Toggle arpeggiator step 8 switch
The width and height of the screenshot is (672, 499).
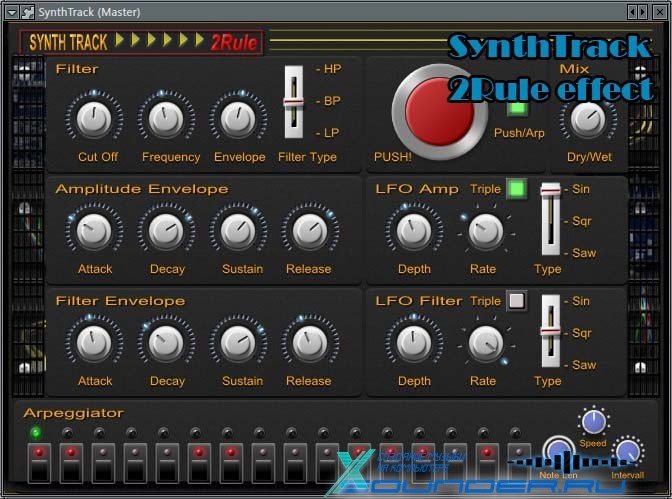pos(263,463)
